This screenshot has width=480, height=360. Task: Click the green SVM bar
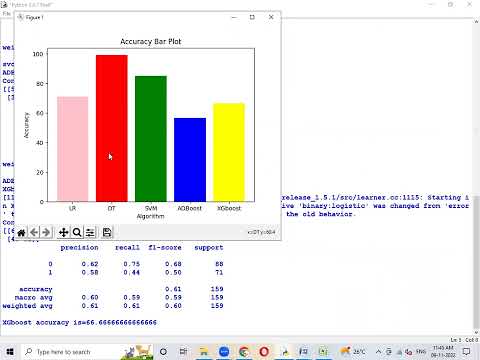(x=151, y=139)
